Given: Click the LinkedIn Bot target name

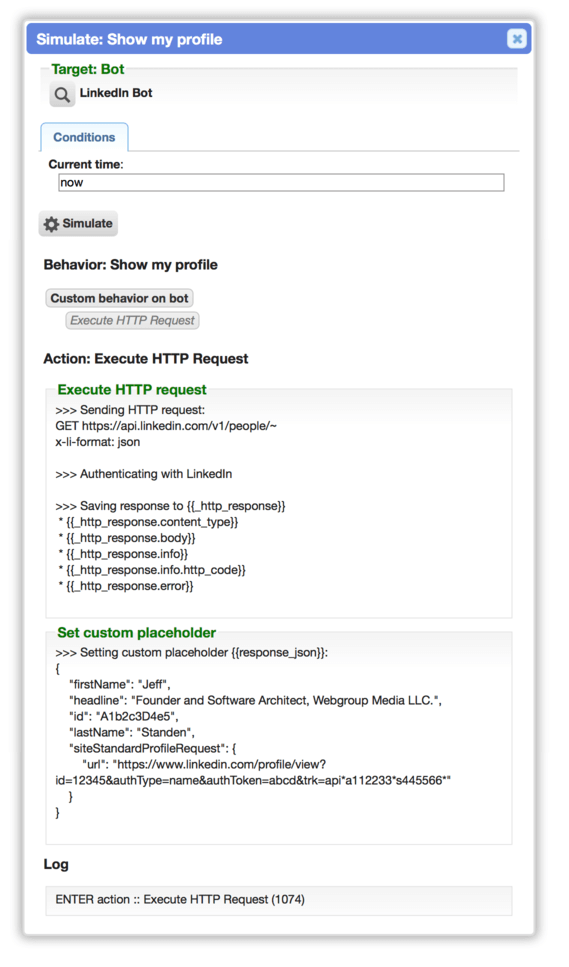Looking at the screenshot, I should pos(116,93).
